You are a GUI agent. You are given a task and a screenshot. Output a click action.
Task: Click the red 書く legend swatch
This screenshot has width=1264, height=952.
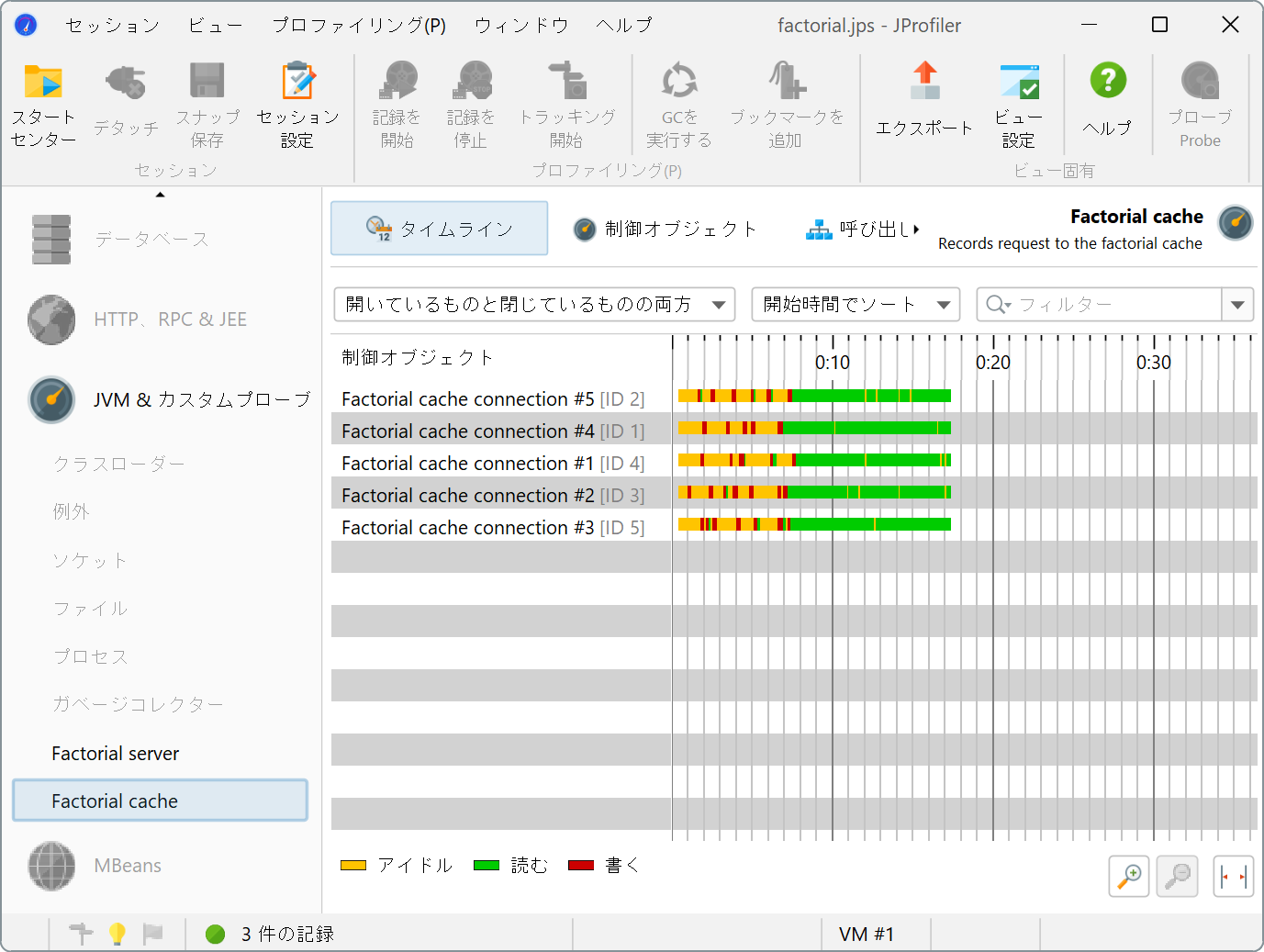581,866
